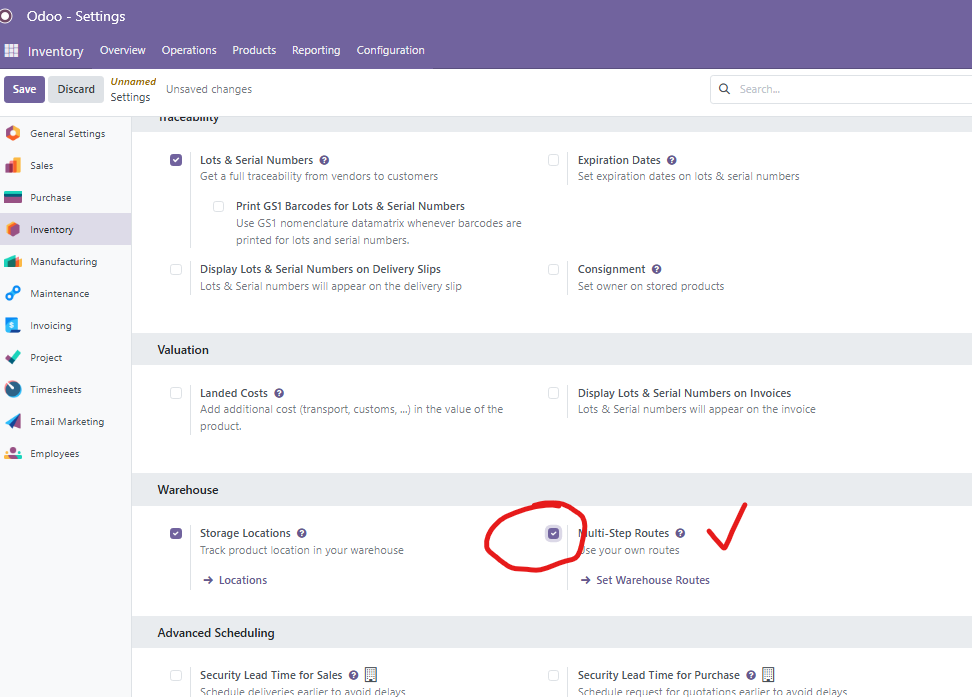Tick Print GS1 Barcodes checkbox
The height and width of the screenshot is (697, 972).
click(x=218, y=207)
